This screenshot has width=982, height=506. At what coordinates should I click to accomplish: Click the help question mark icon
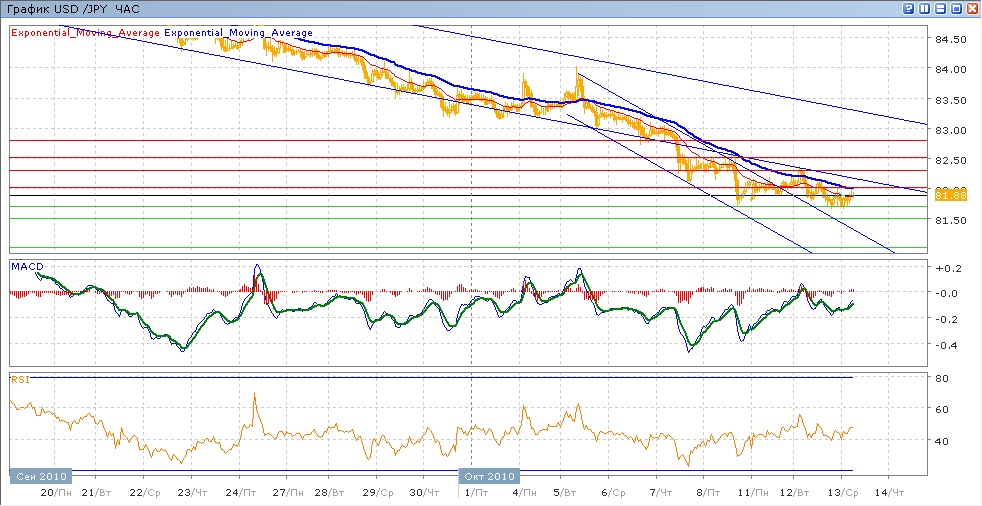pyautogui.click(x=907, y=8)
